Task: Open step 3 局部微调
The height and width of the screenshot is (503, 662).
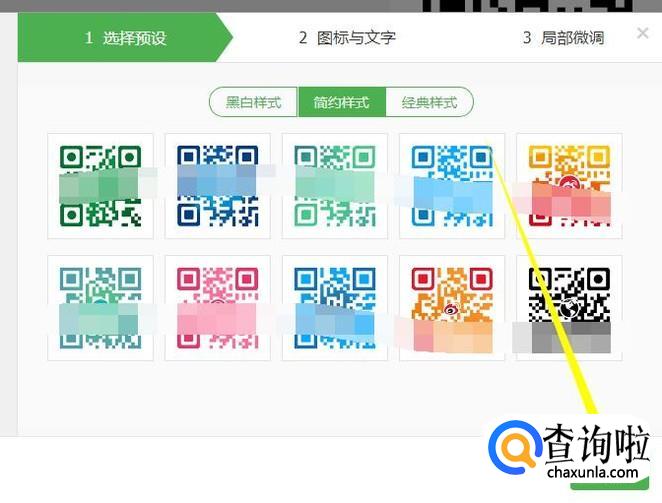Action: click(564, 38)
